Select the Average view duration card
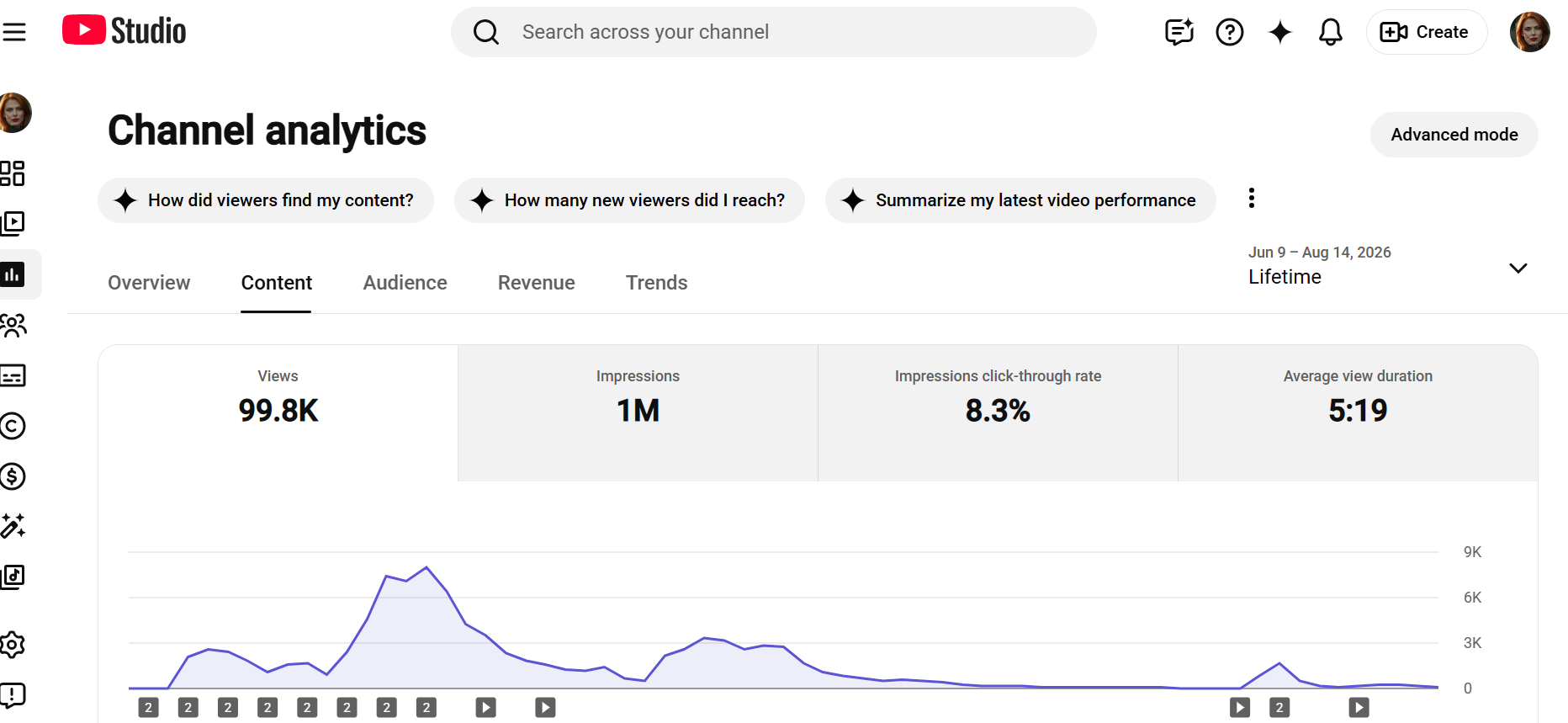The height and width of the screenshot is (723, 1568). (1358, 413)
